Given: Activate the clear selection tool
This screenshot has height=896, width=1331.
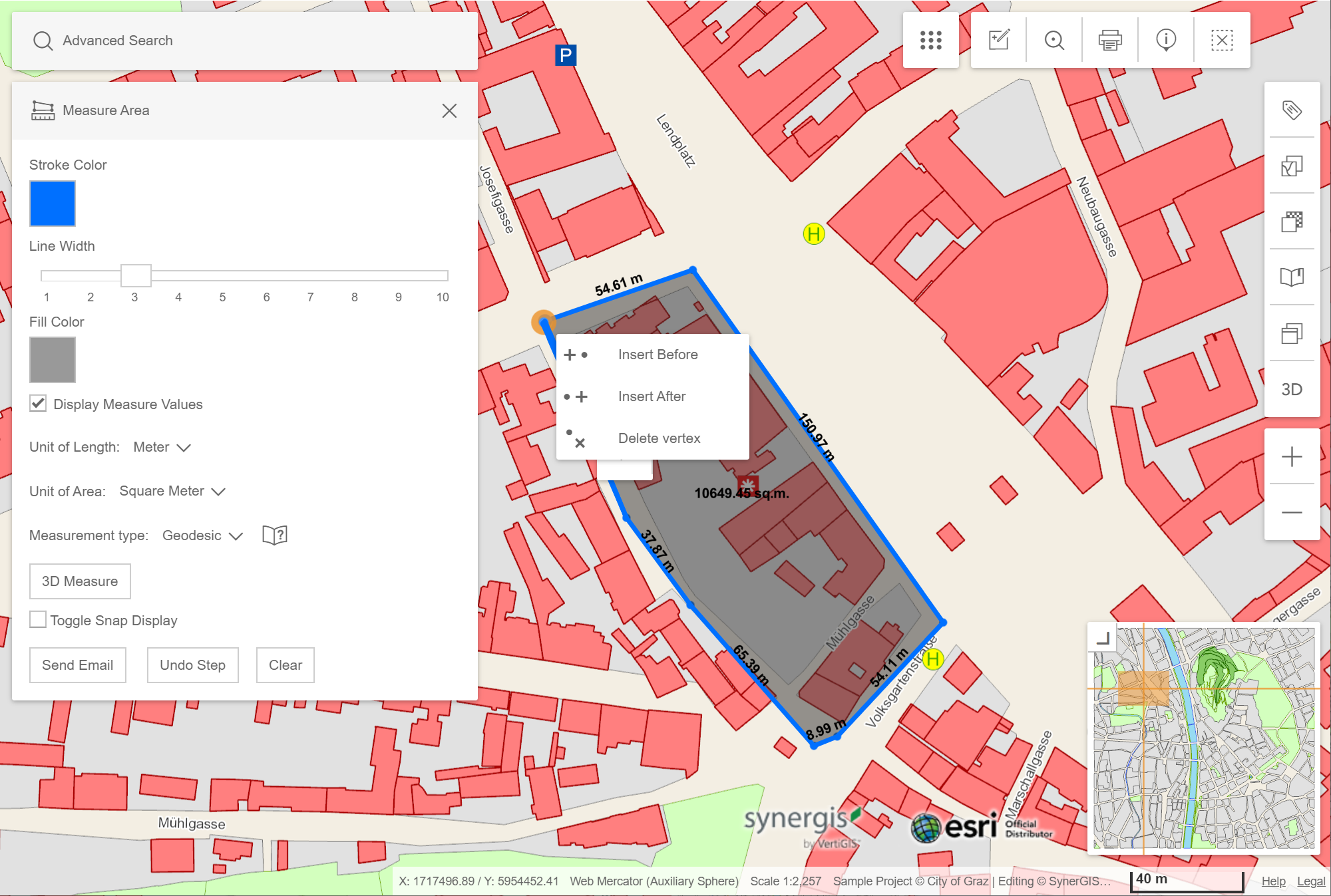Looking at the screenshot, I should [x=1221, y=40].
